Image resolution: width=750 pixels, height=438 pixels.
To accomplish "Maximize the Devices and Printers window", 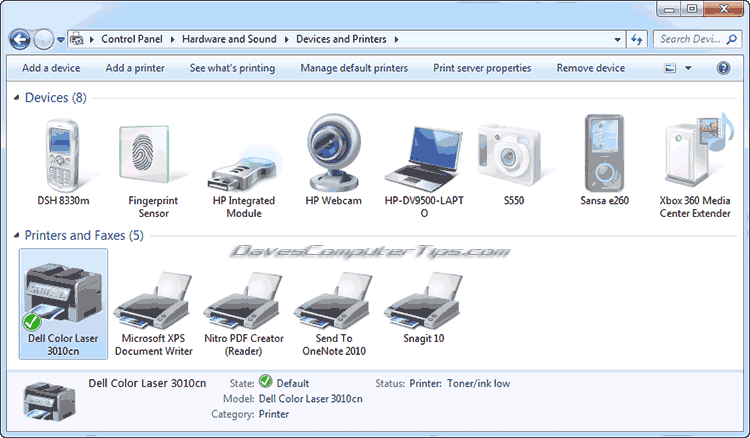I will pyautogui.click(x=692, y=9).
